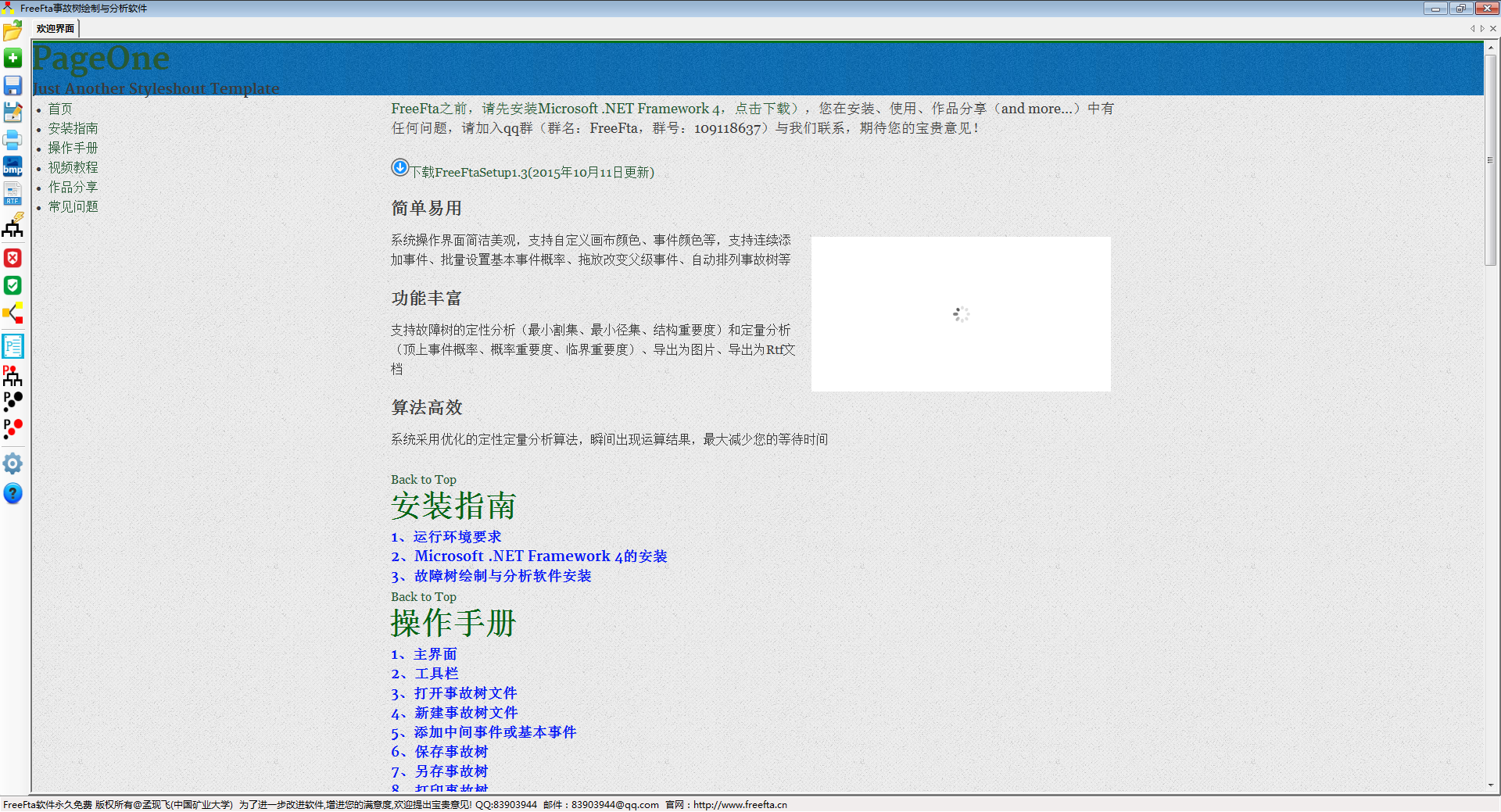Close the active tab with the X
The height and width of the screenshot is (812, 1501).
pos(1493,29)
